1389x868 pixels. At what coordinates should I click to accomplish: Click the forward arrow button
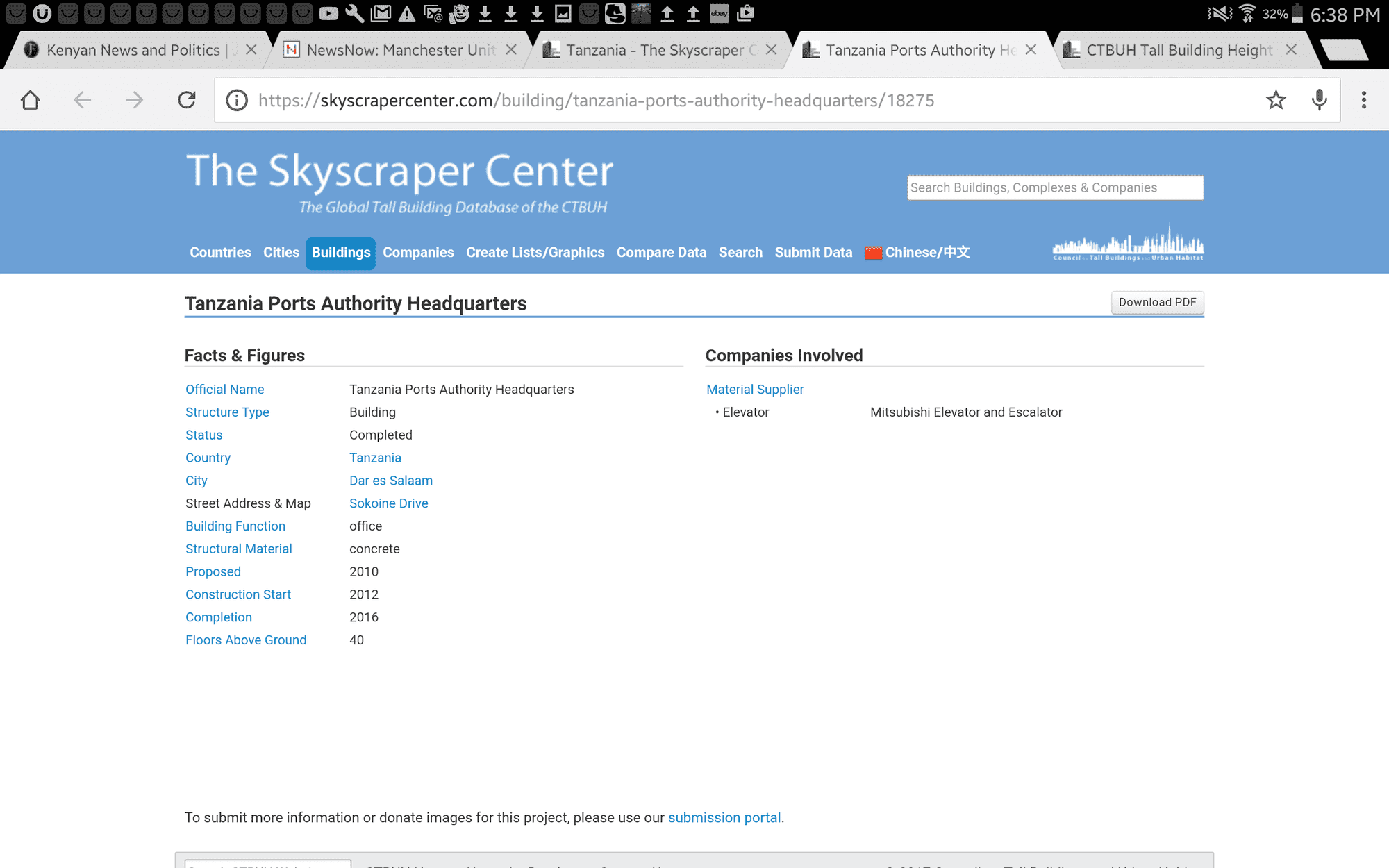(134, 100)
